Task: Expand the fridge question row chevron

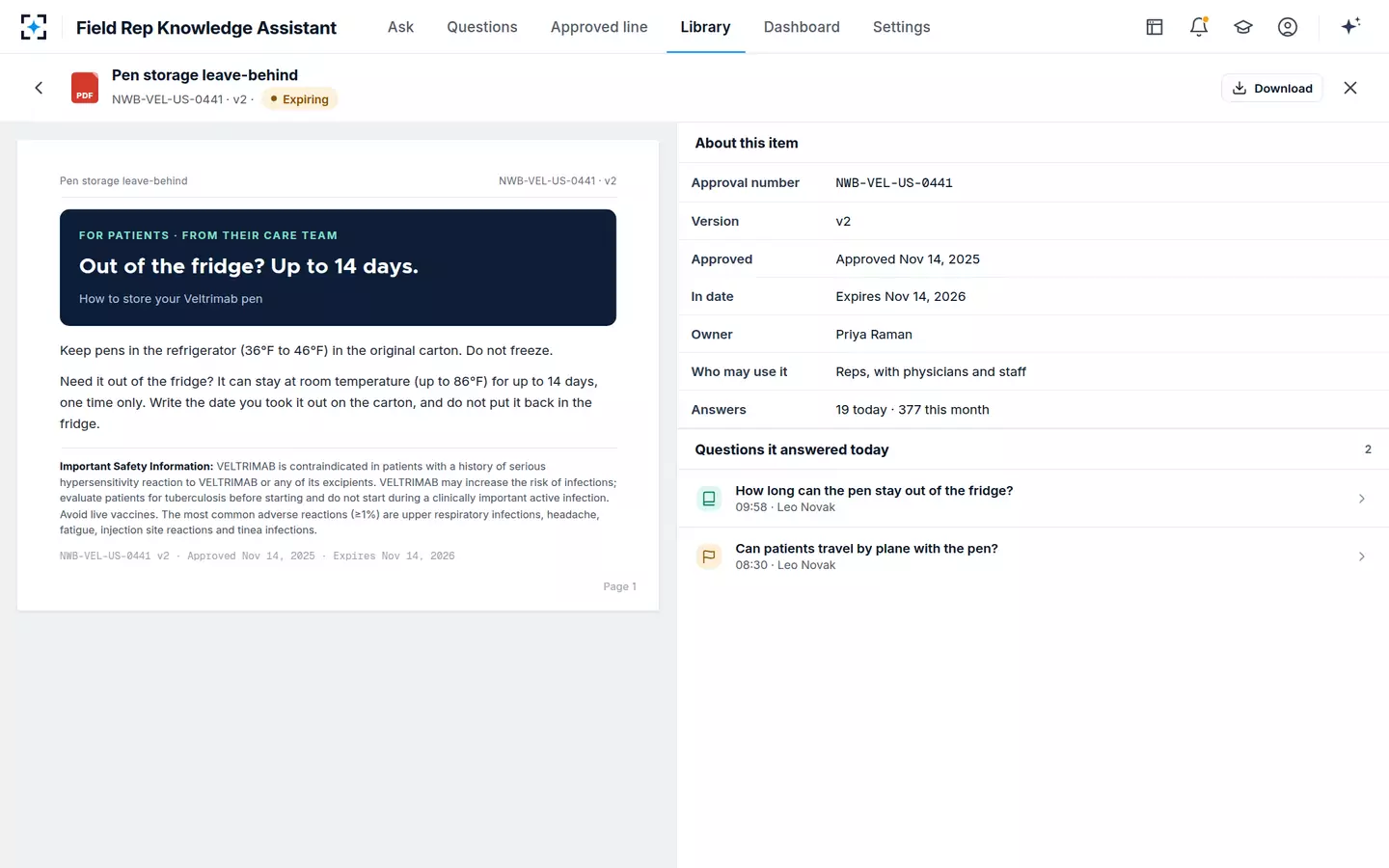Action: pyautogui.click(x=1362, y=499)
